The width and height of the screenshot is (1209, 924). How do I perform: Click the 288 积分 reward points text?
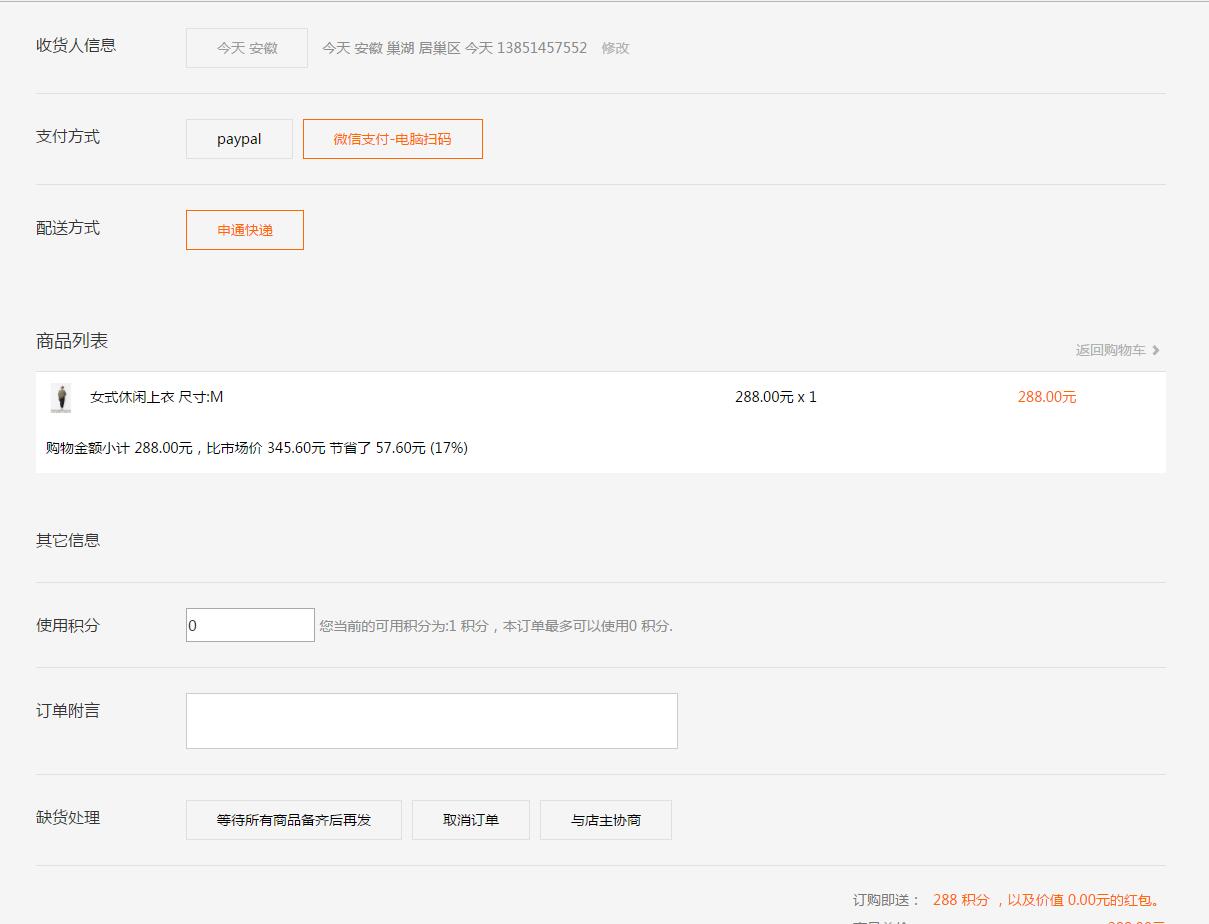point(961,900)
